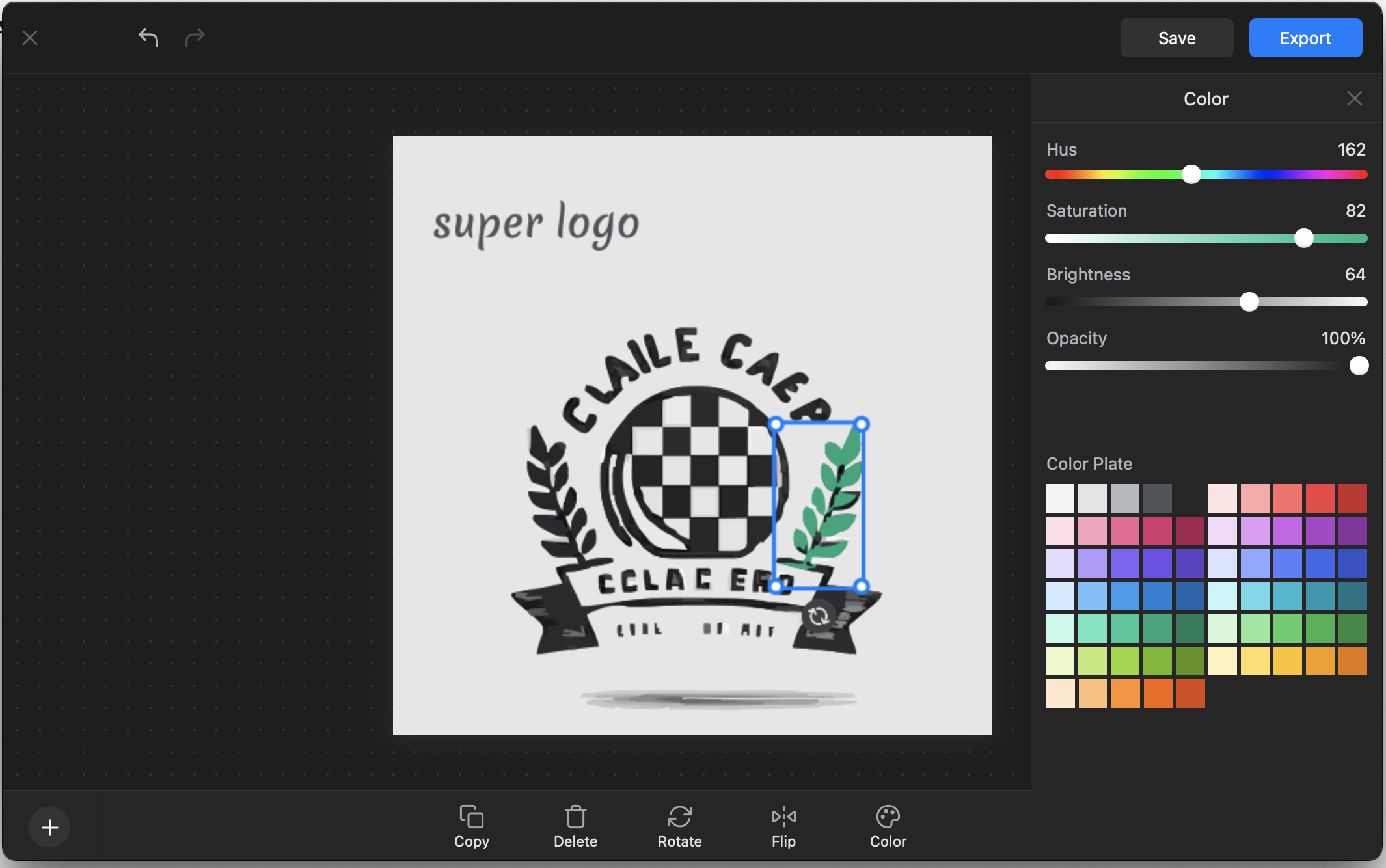Click the redo arrow icon
Image resolution: width=1386 pixels, height=868 pixels.
(x=195, y=38)
